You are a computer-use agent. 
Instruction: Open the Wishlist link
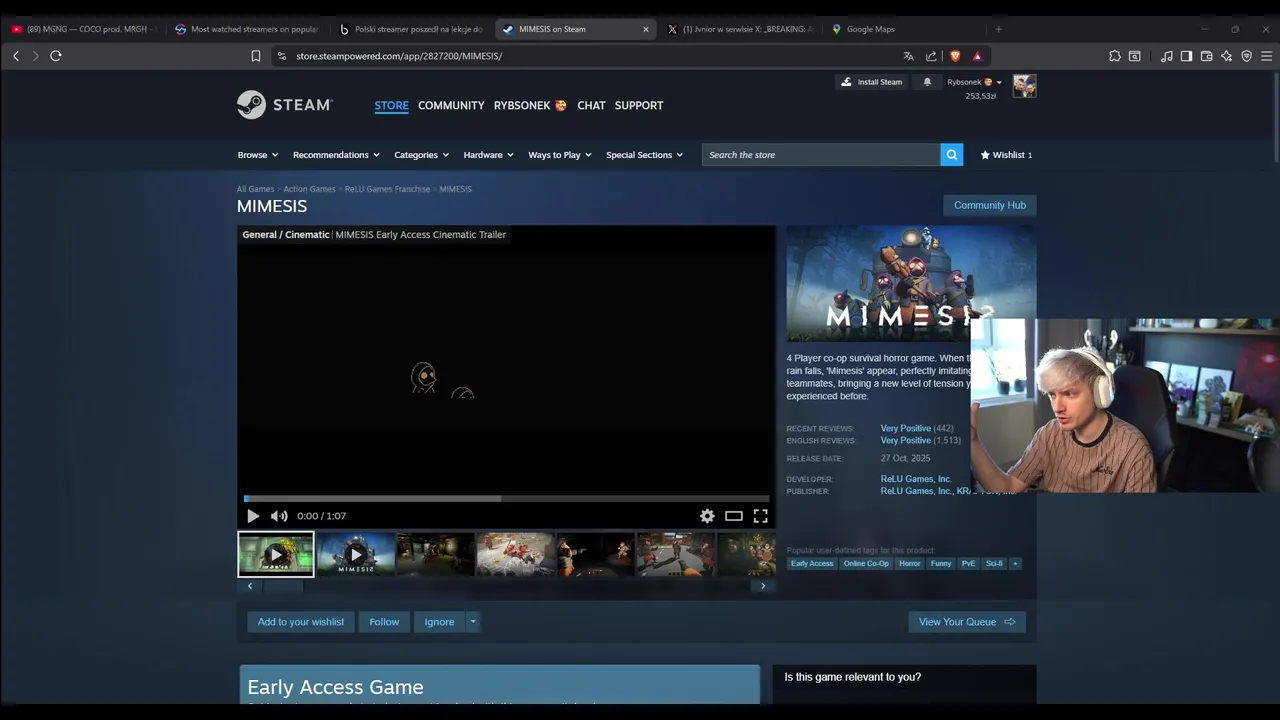[1006, 155]
